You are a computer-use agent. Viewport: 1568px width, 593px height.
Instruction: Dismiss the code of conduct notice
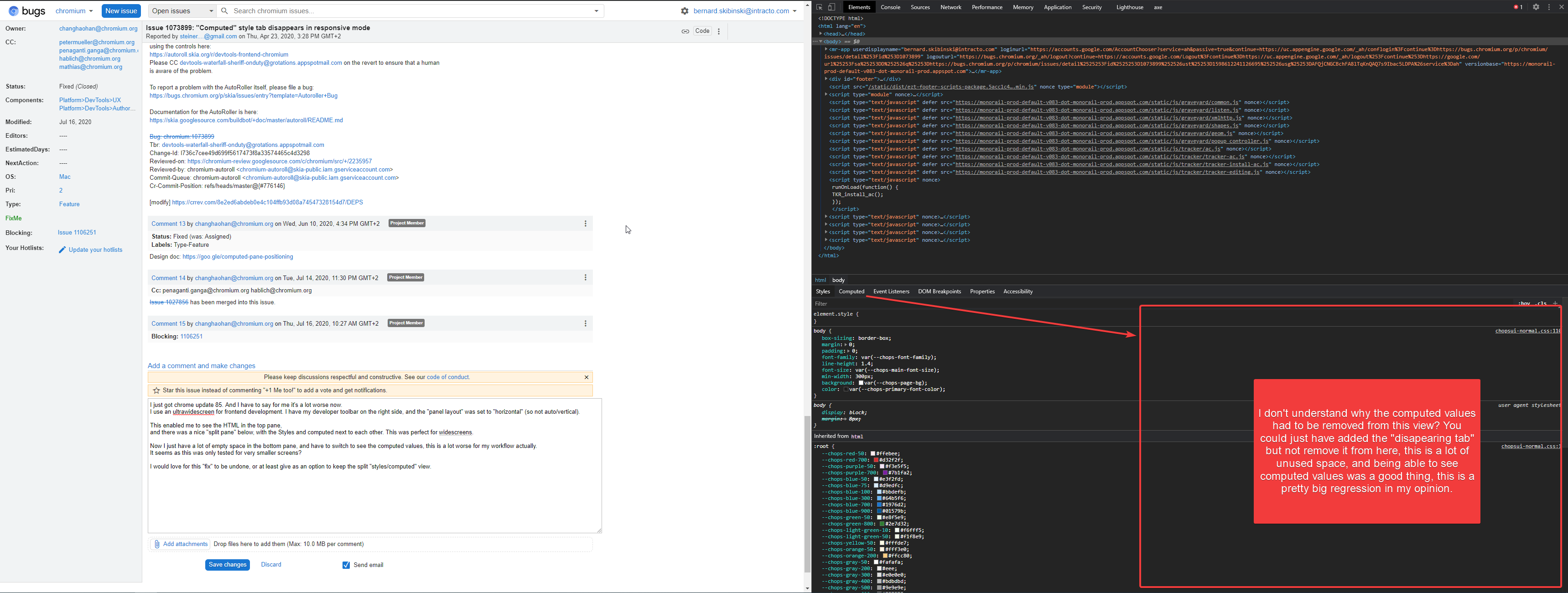[586, 377]
